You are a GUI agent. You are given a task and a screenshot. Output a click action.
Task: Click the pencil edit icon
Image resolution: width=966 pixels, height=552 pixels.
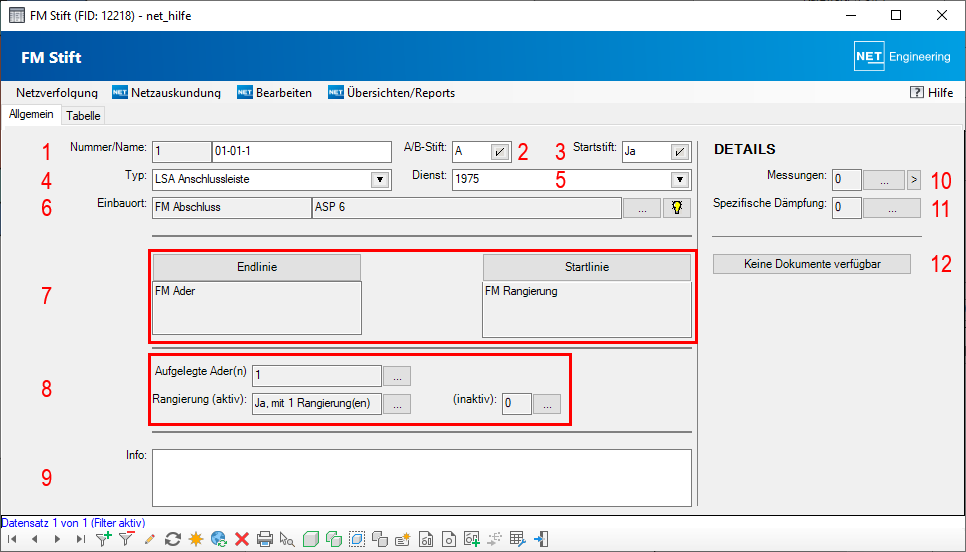[x=149, y=539]
